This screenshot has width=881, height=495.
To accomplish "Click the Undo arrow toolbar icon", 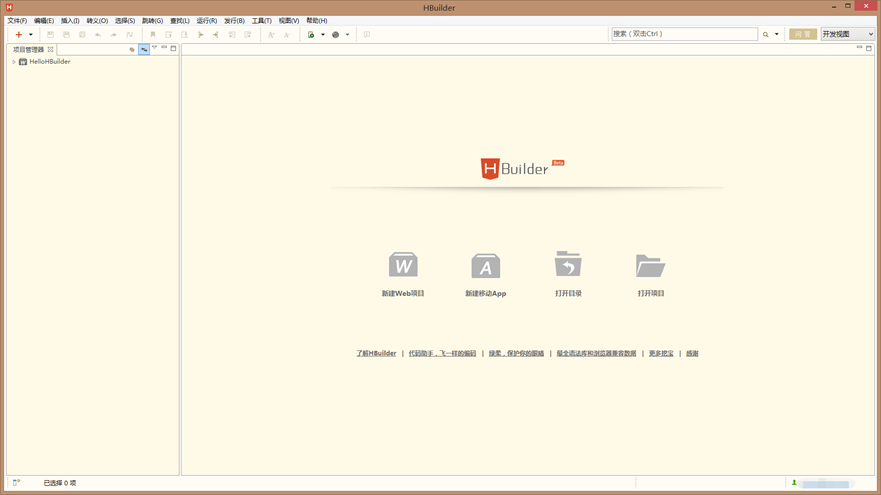I will pos(98,35).
